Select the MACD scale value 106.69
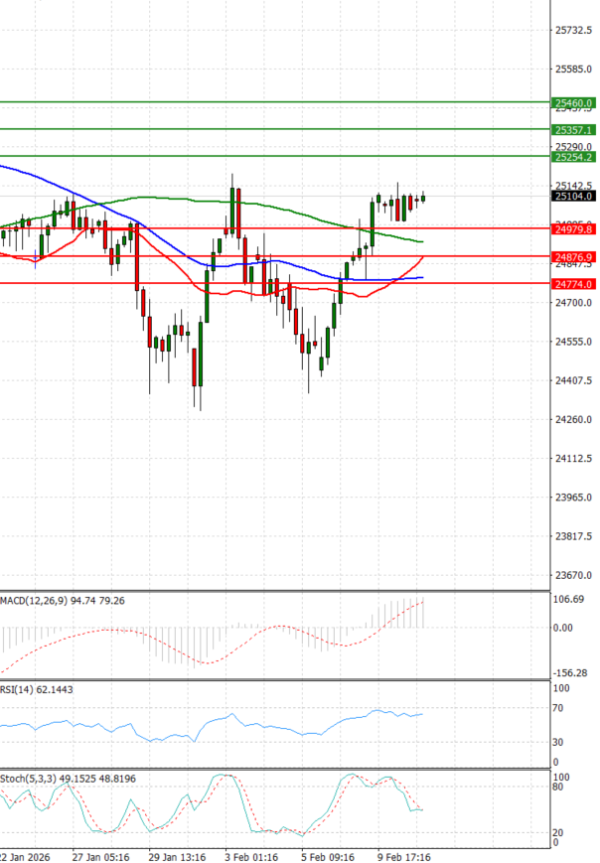600x863 pixels. [x=570, y=600]
